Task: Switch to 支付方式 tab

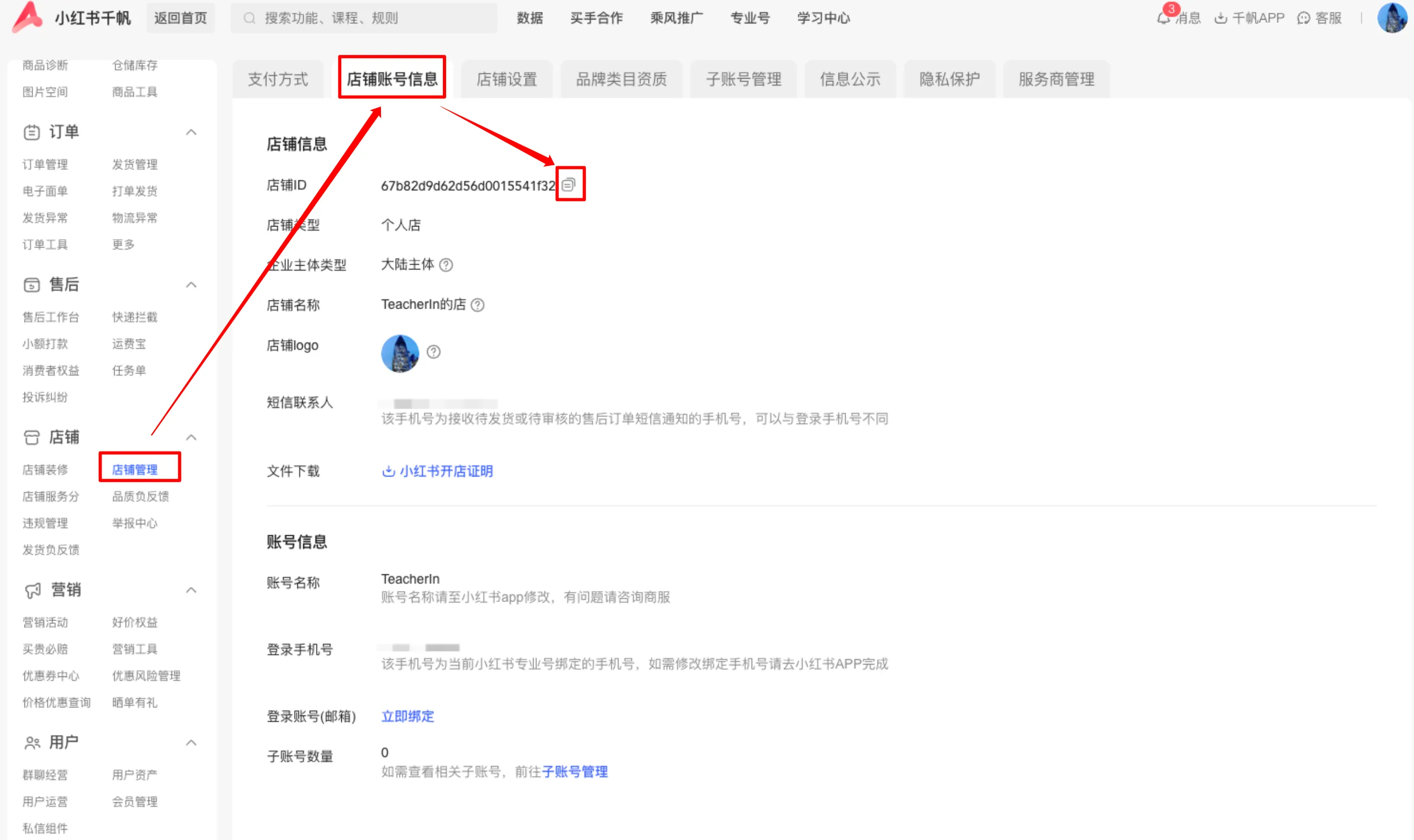Action: coord(278,79)
